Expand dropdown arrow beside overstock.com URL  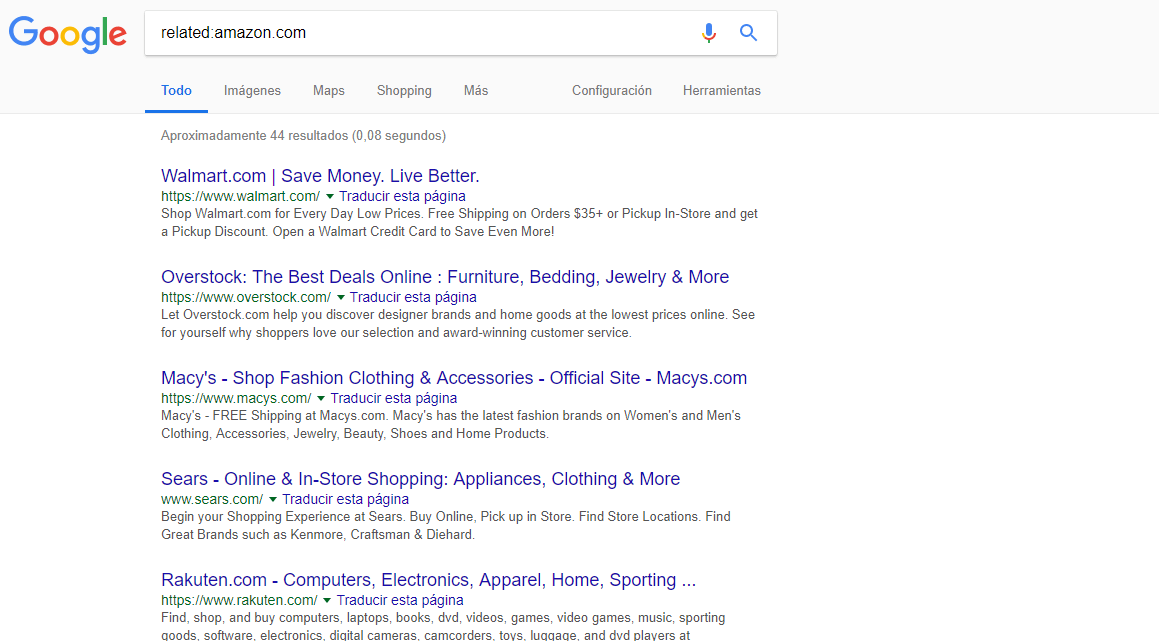click(x=341, y=298)
